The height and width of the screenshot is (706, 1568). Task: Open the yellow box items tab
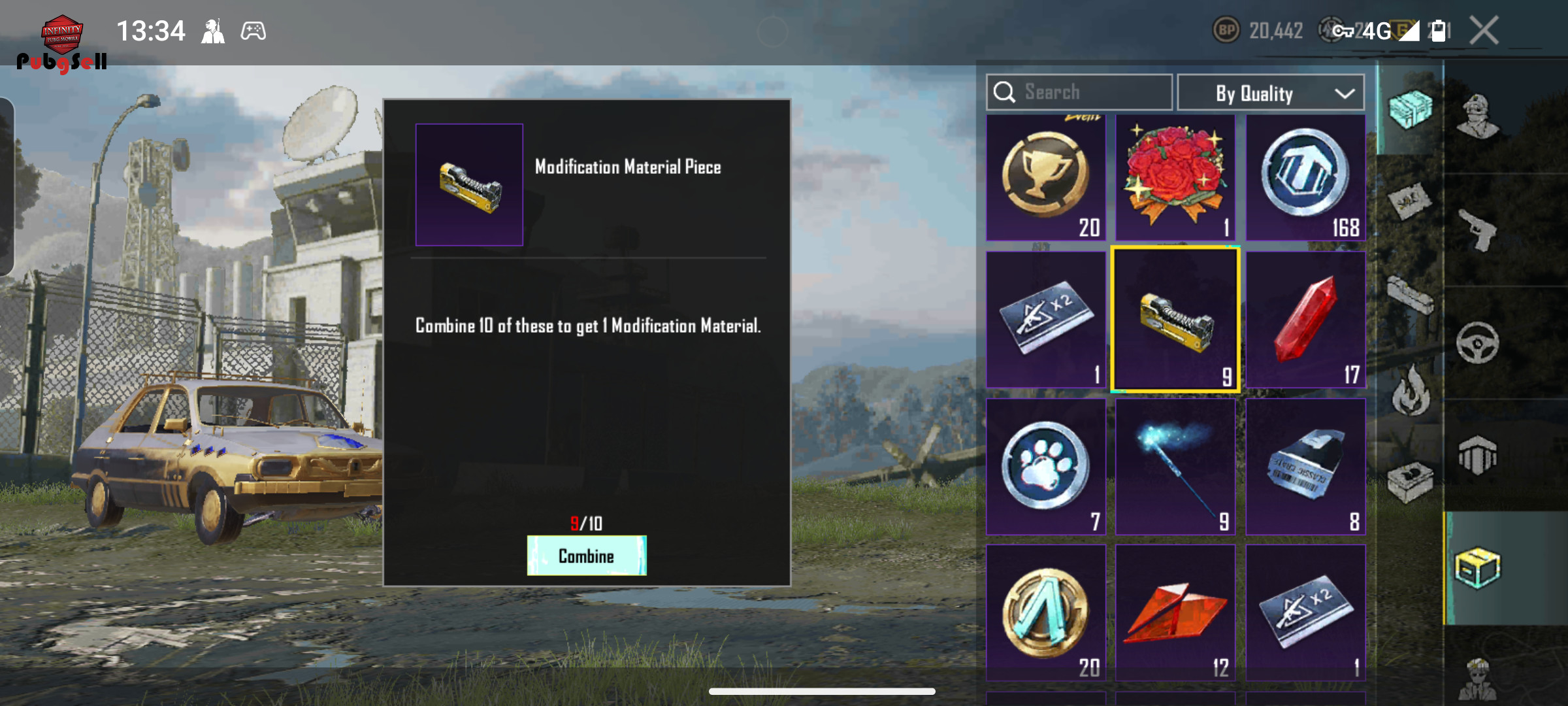(x=1478, y=568)
